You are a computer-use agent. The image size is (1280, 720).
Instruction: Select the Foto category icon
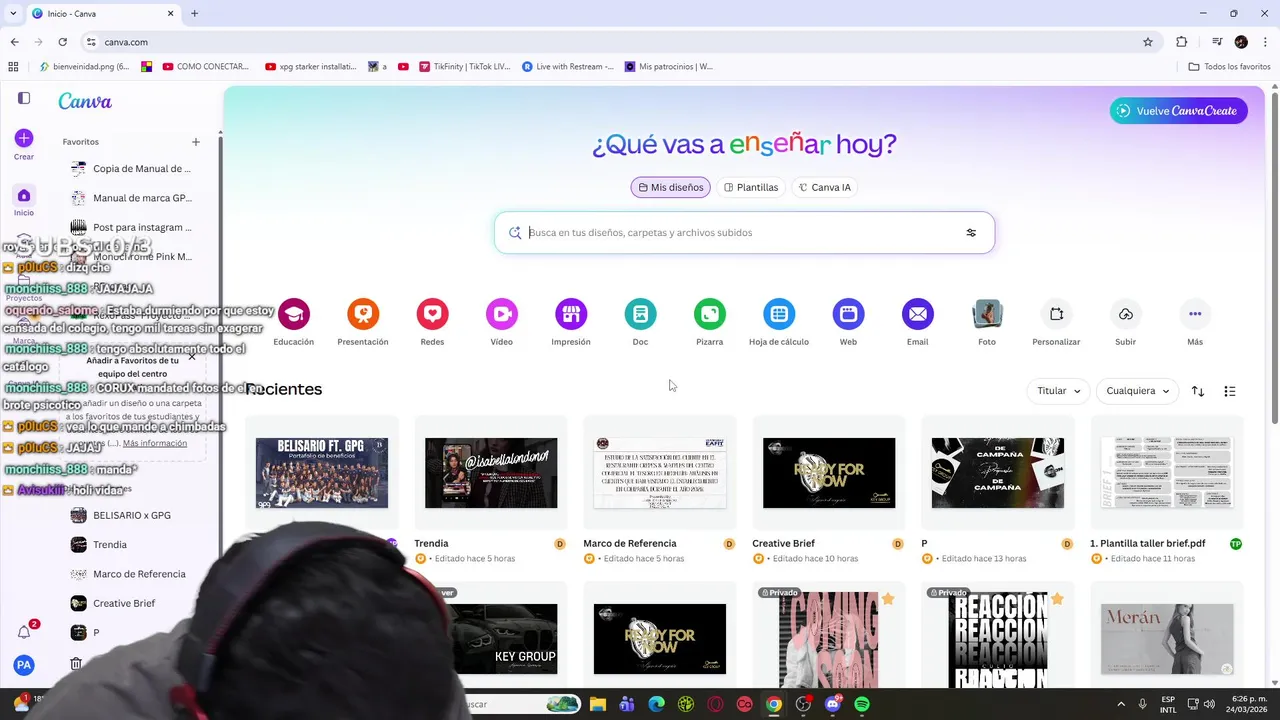987,314
